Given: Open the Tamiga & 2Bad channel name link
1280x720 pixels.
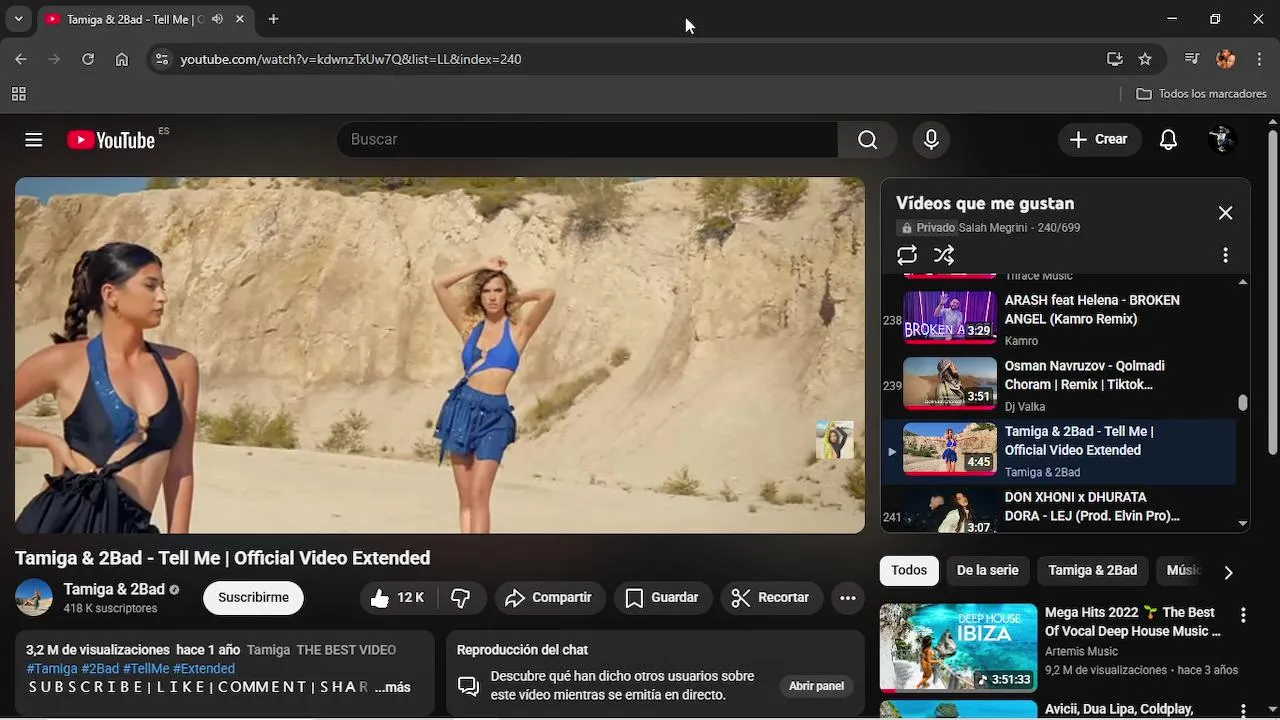Looking at the screenshot, I should click(114, 589).
